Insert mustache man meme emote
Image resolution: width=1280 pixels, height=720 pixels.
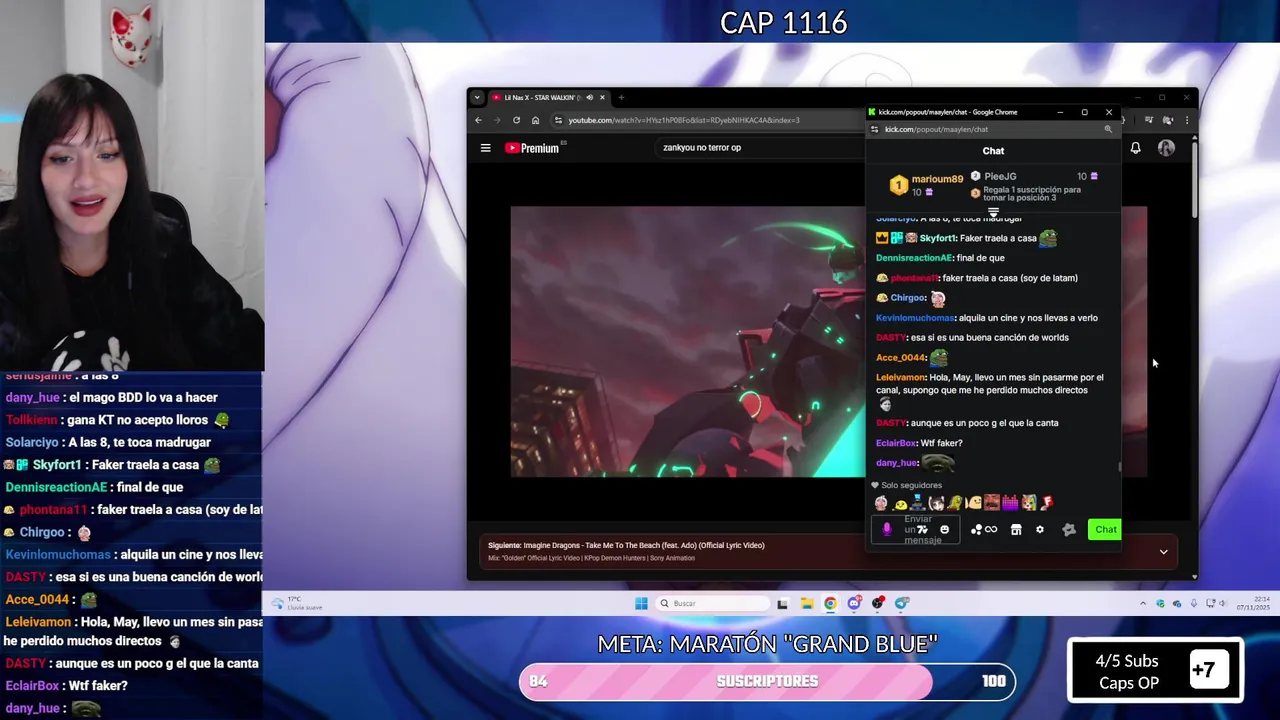coord(992,502)
